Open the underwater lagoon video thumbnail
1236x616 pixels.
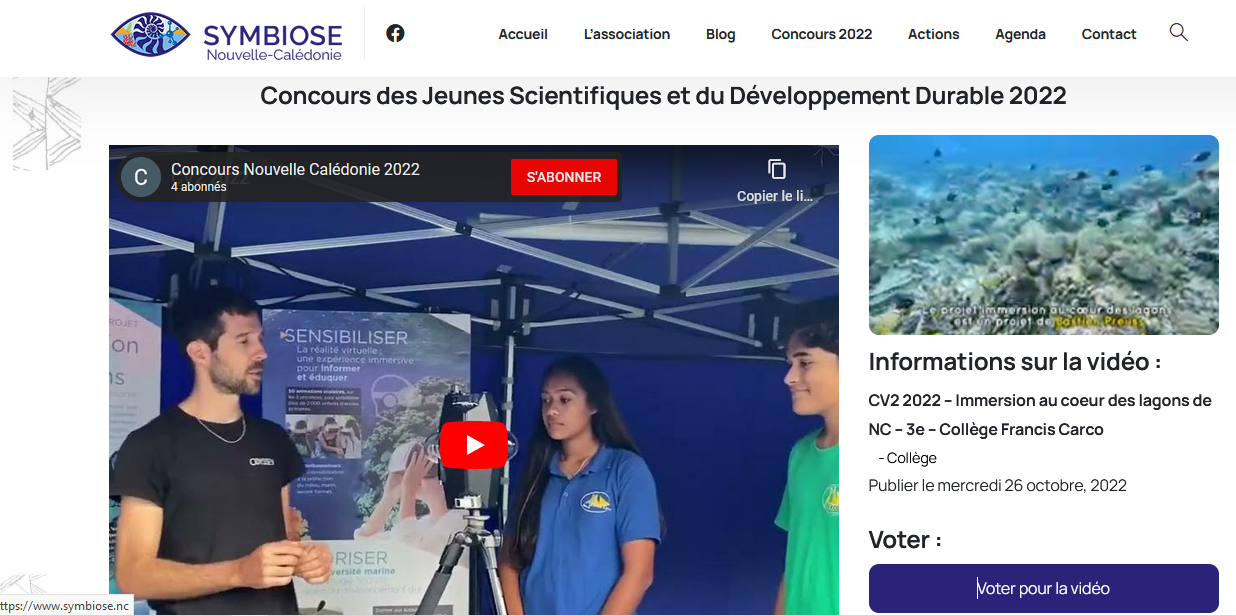tap(1044, 235)
